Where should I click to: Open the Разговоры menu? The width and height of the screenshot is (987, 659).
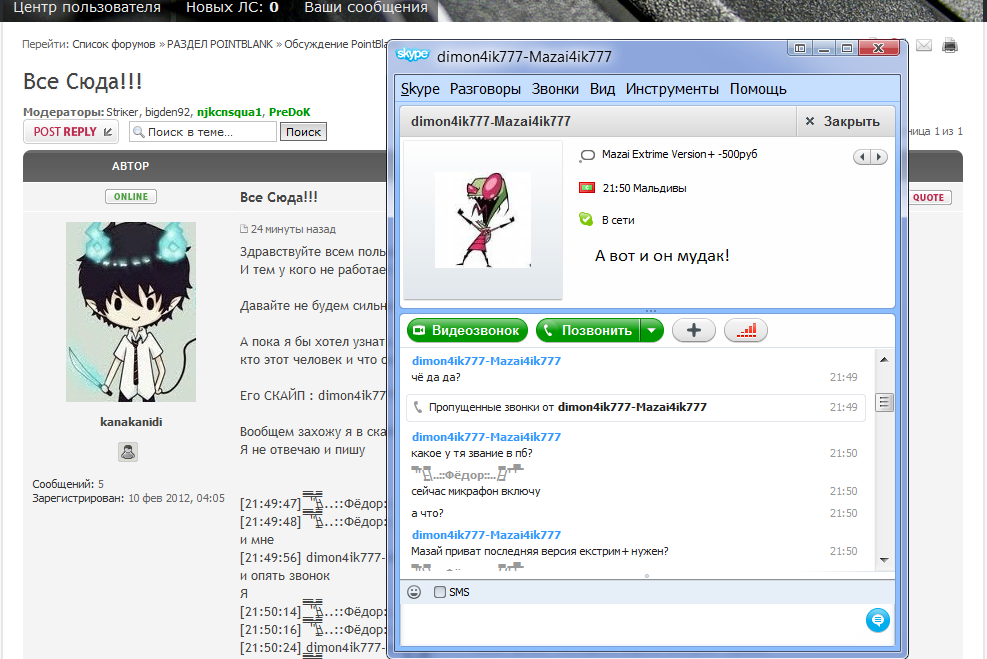click(485, 89)
